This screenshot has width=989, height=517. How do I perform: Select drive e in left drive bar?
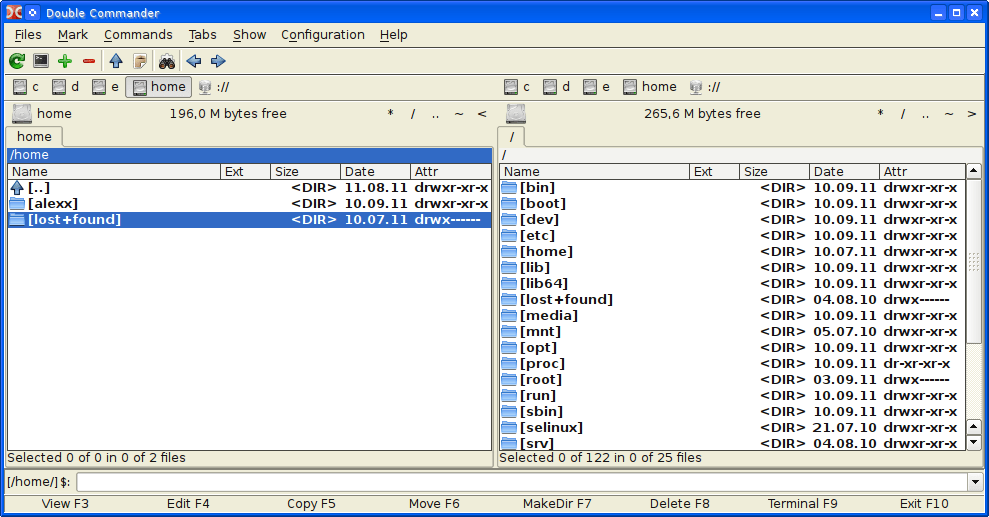click(x=106, y=87)
